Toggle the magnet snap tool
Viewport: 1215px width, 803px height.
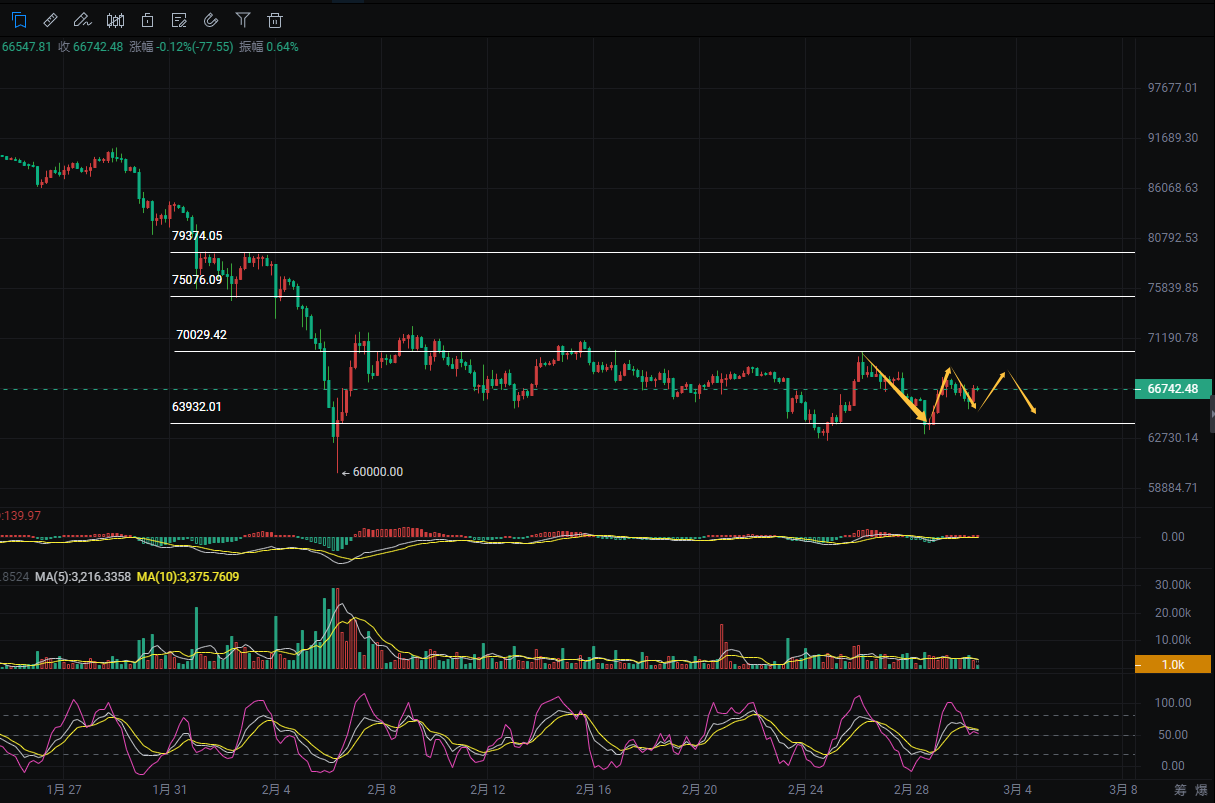click(211, 19)
